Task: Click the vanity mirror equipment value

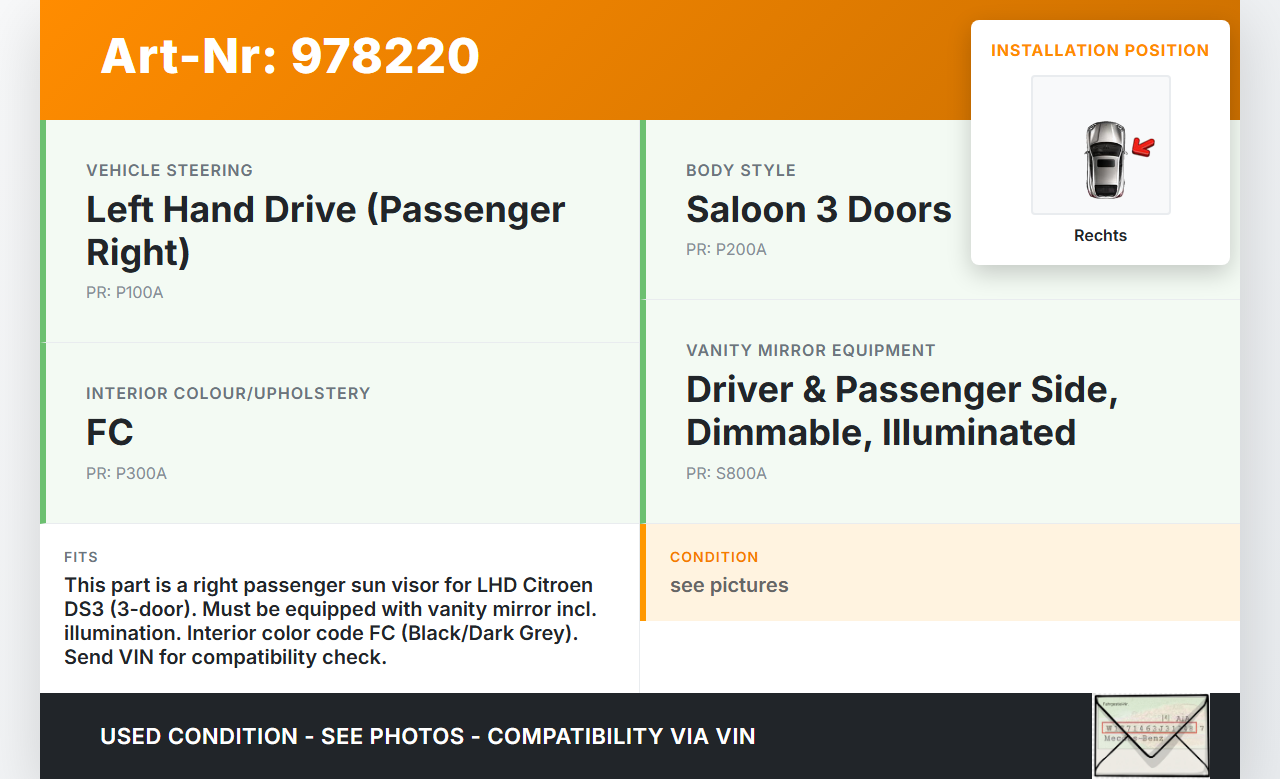Action: [901, 411]
